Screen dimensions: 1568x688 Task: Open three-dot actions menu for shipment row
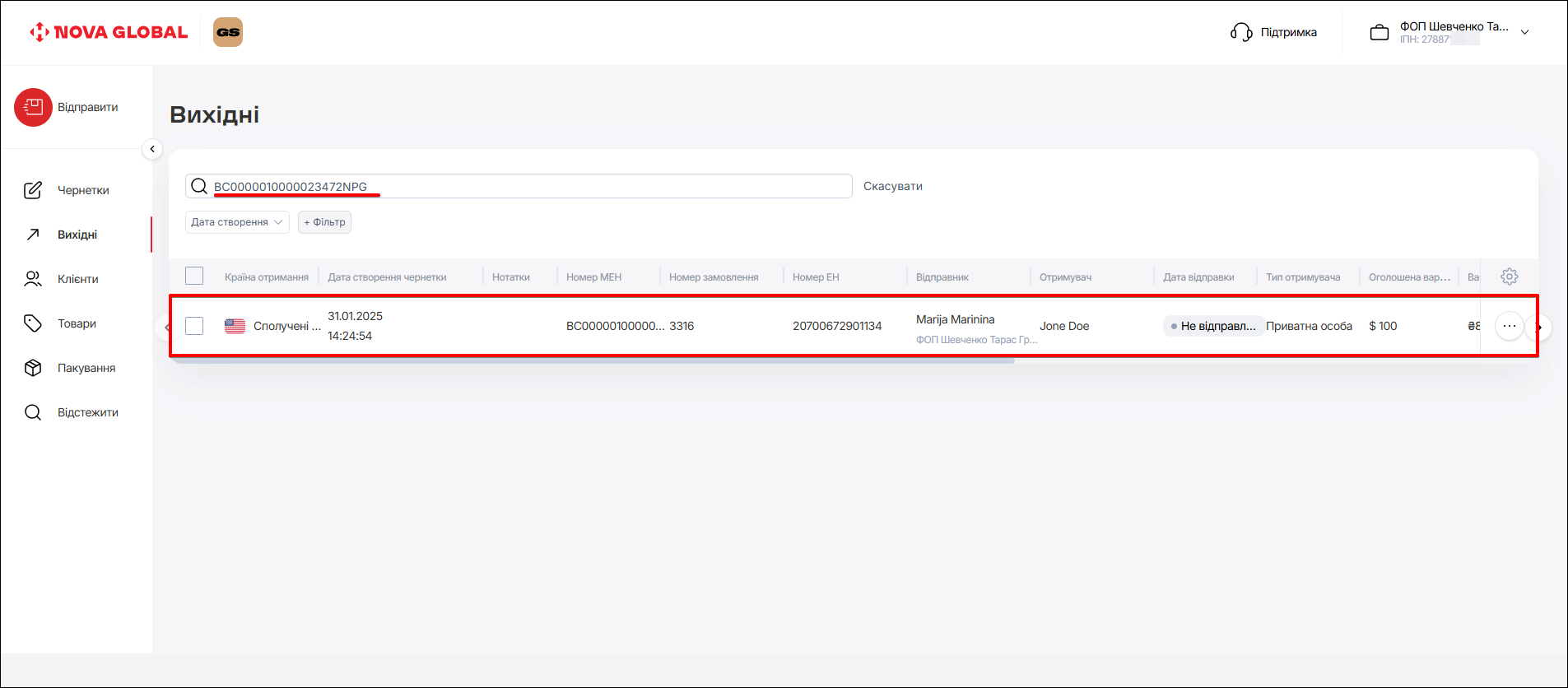click(x=1509, y=326)
